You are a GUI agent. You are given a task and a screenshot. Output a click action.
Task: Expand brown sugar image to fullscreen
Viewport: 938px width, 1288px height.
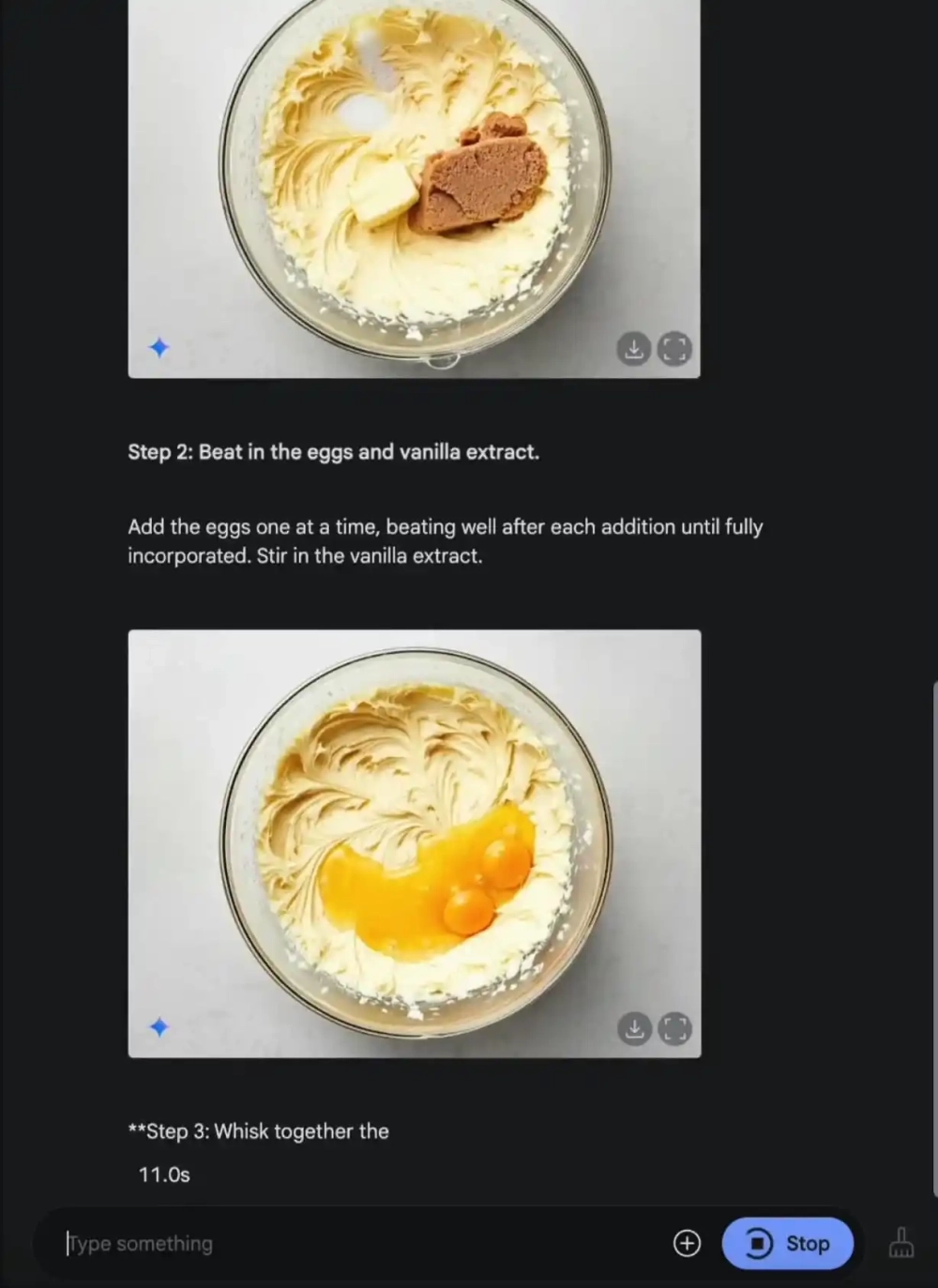point(674,349)
